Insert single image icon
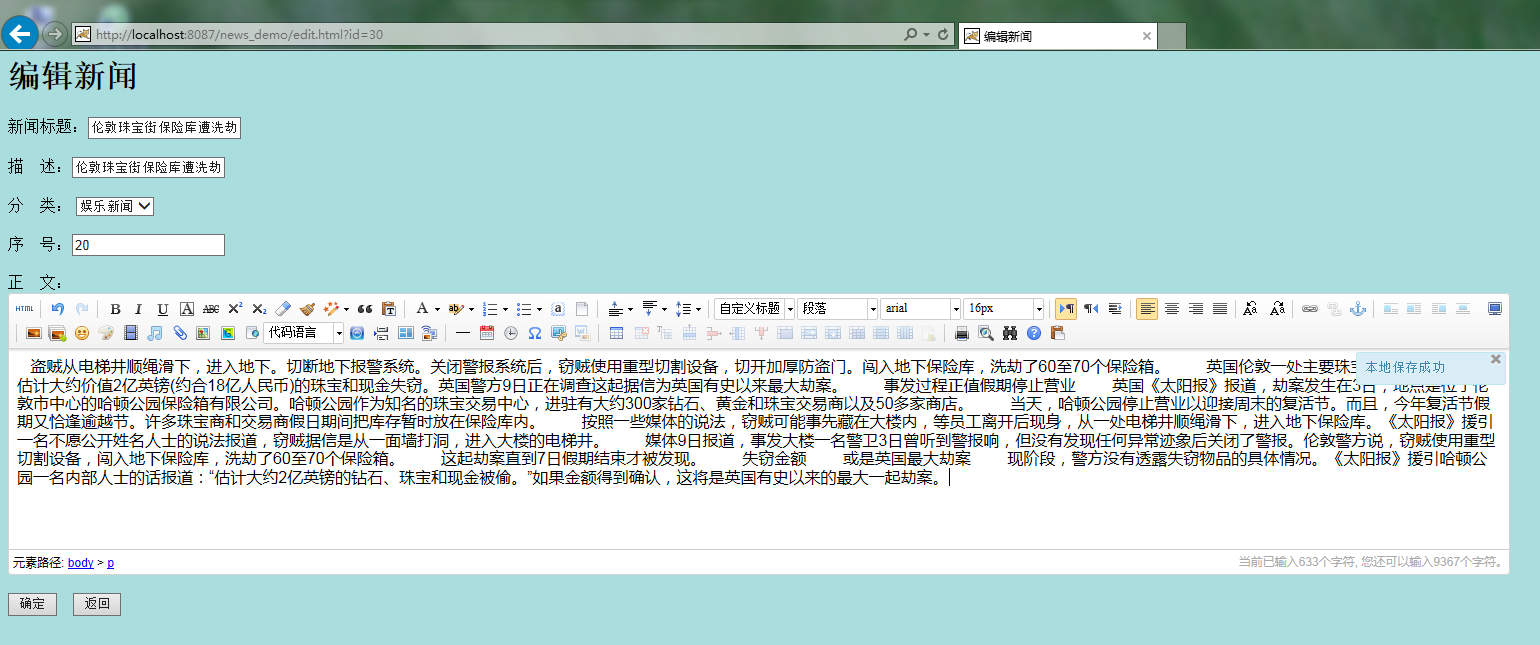Screen dimensions: 1540x645 34,332
